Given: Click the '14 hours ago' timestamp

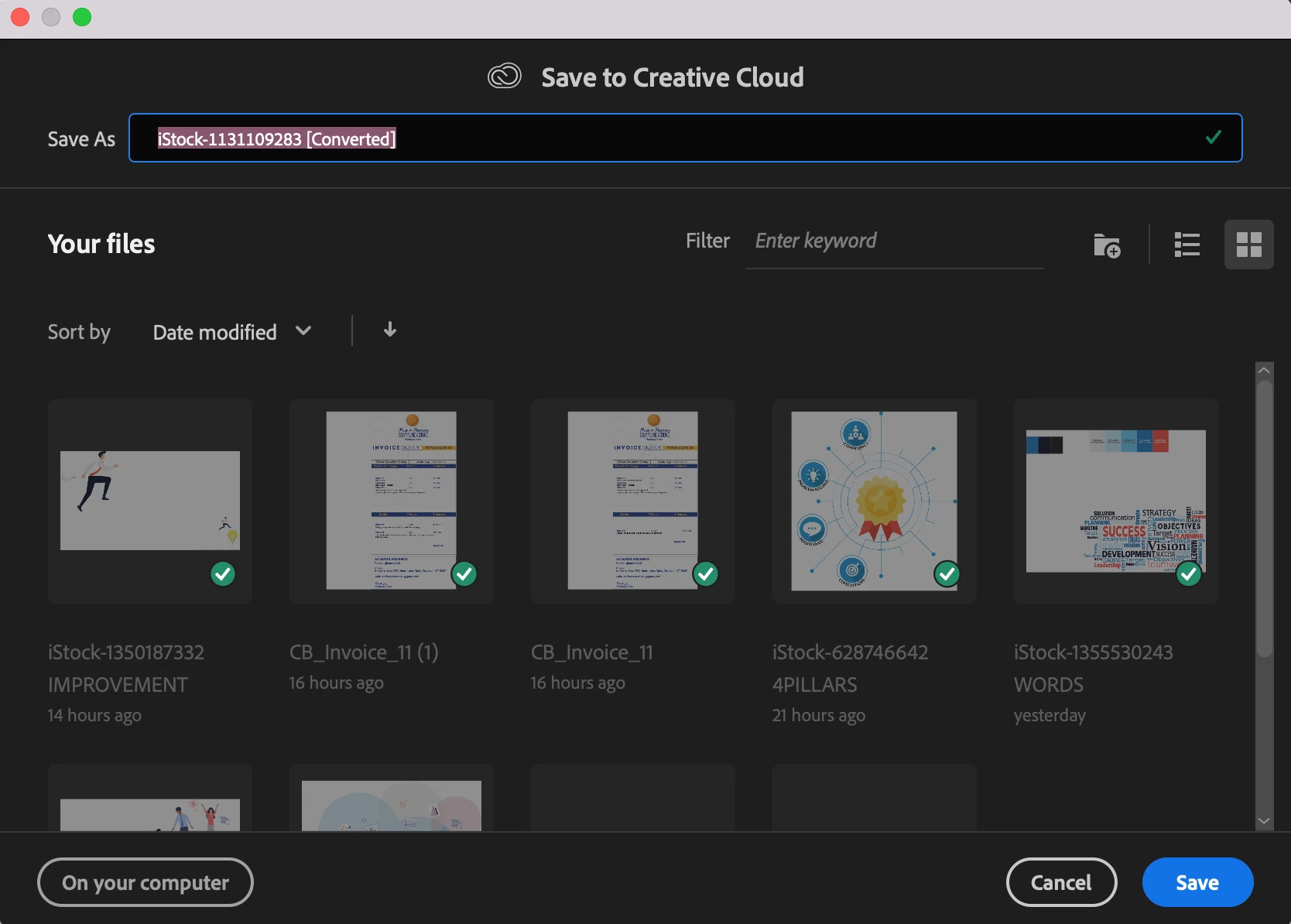Looking at the screenshot, I should click(94, 715).
